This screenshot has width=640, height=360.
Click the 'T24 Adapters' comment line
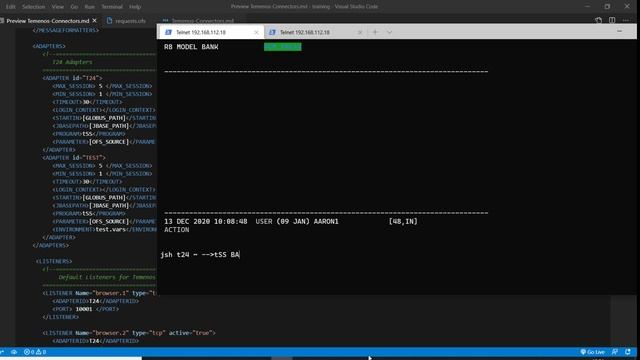tap(72, 62)
